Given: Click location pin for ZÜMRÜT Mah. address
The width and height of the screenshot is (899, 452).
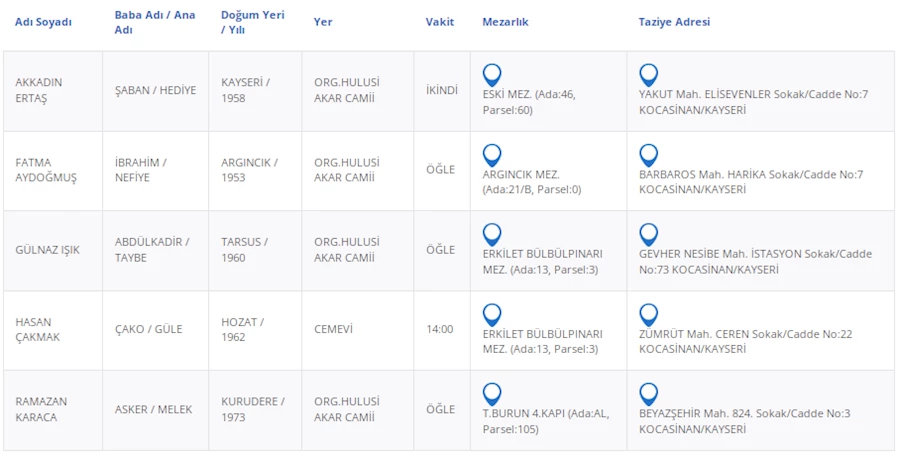Looking at the screenshot, I should coord(649,314).
